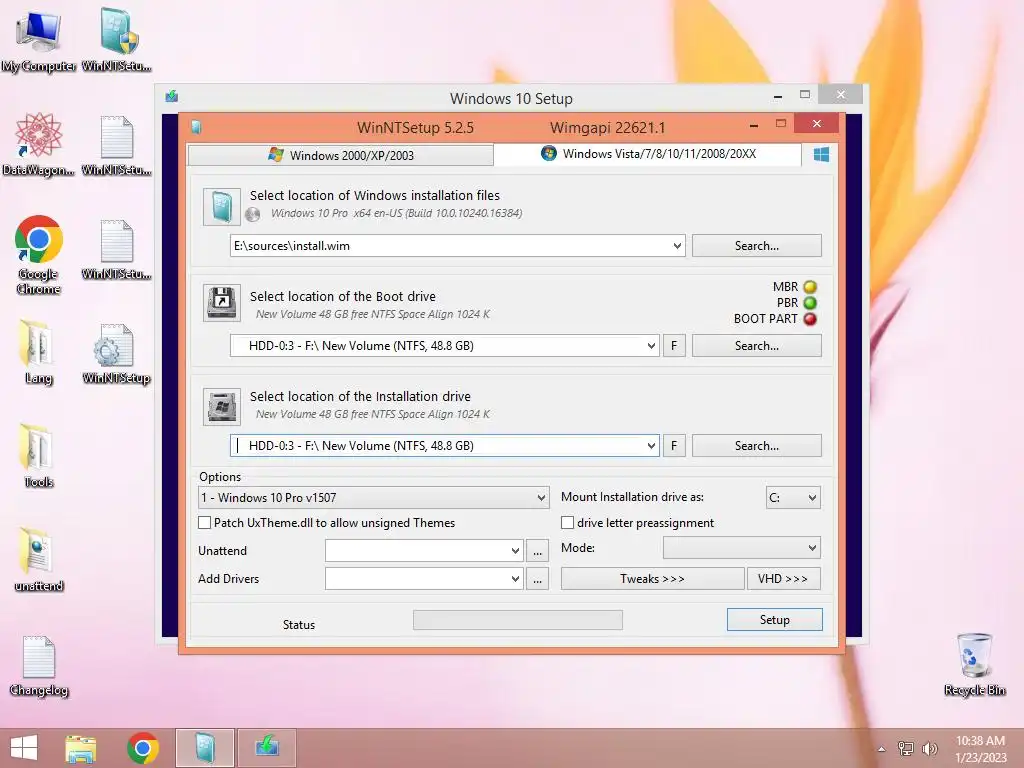The image size is (1024, 768).
Task: Enable drive letter preassignment checkbox
Action: click(568, 522)
